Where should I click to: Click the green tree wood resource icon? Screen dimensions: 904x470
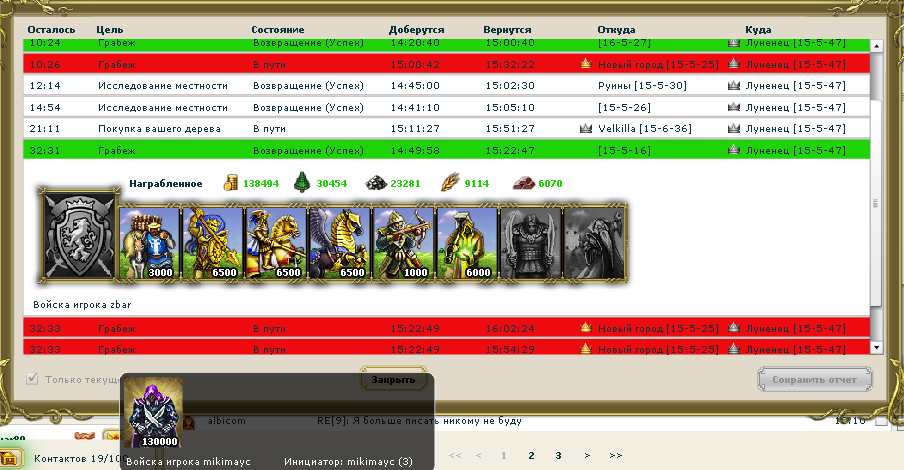tap(303, 183)
